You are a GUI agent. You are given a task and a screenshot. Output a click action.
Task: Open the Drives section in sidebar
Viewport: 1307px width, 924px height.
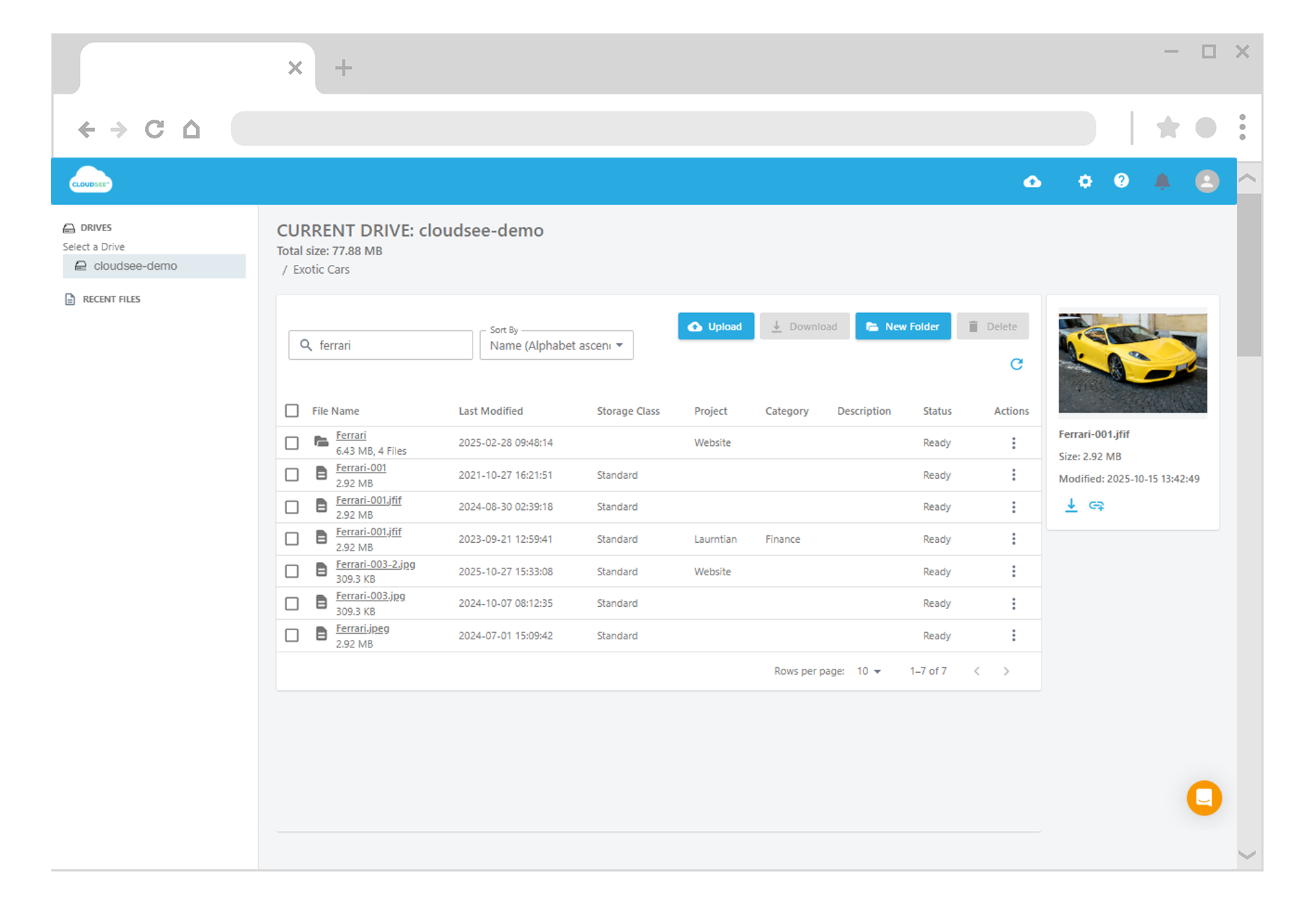click(x=87, y=228)
